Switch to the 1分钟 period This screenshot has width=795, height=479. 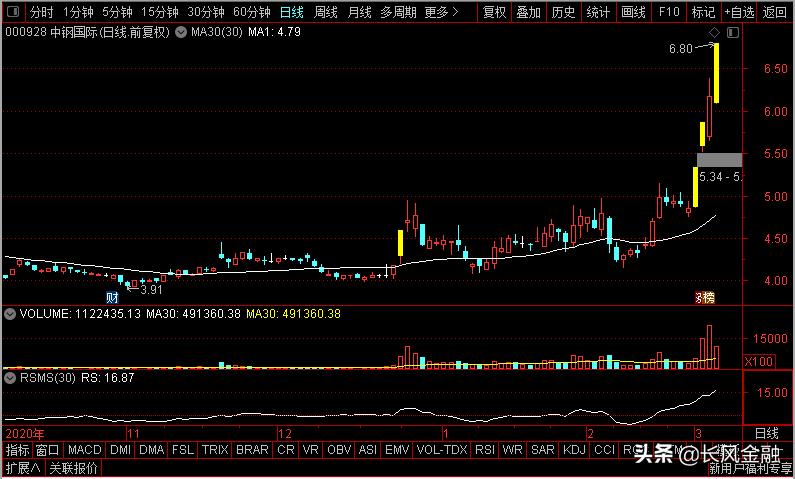click(x=78, y=12)
